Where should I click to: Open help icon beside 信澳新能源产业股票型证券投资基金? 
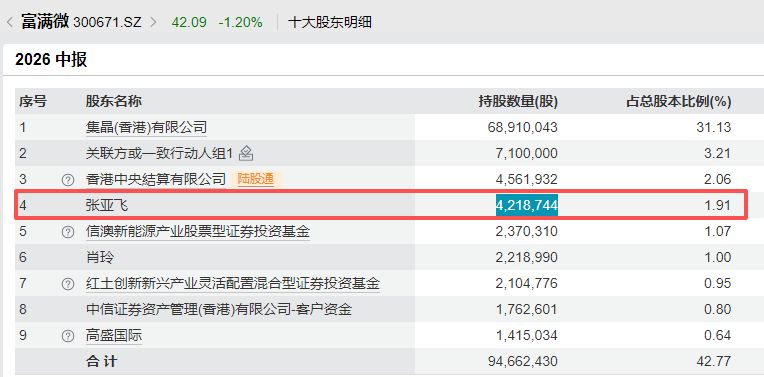click(x=68, y=231)
